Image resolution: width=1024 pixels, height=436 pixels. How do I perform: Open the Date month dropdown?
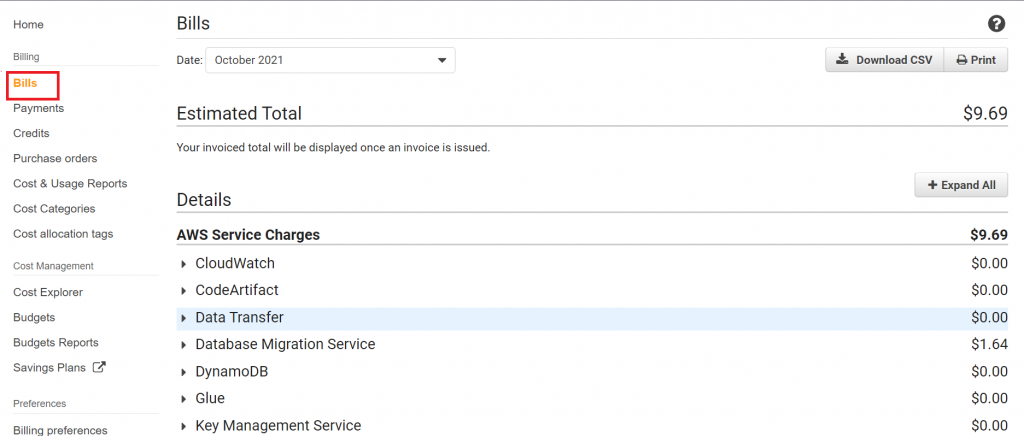330,60
